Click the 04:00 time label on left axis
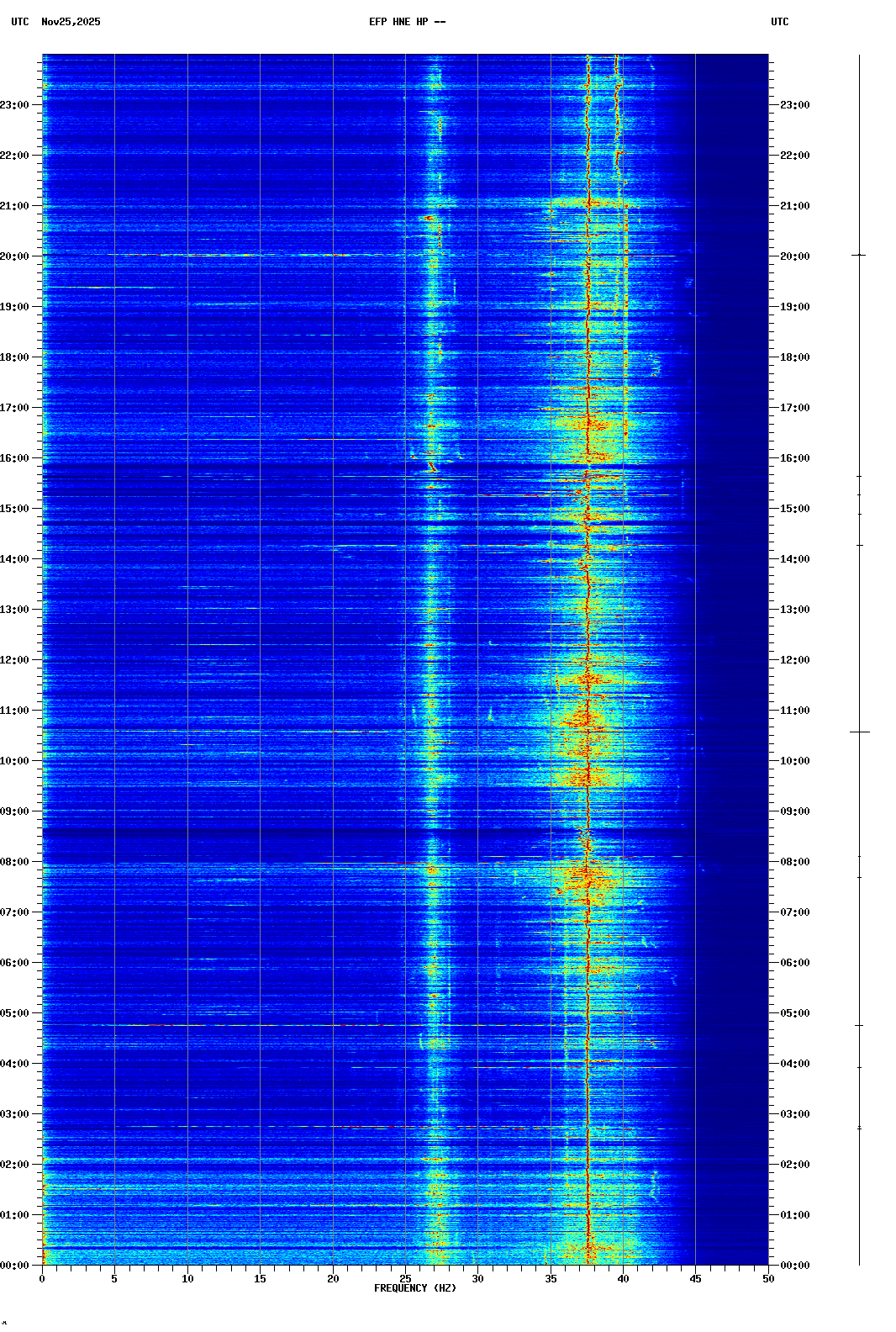The height and width of the screenshot is (1332, 896). 15,1064
